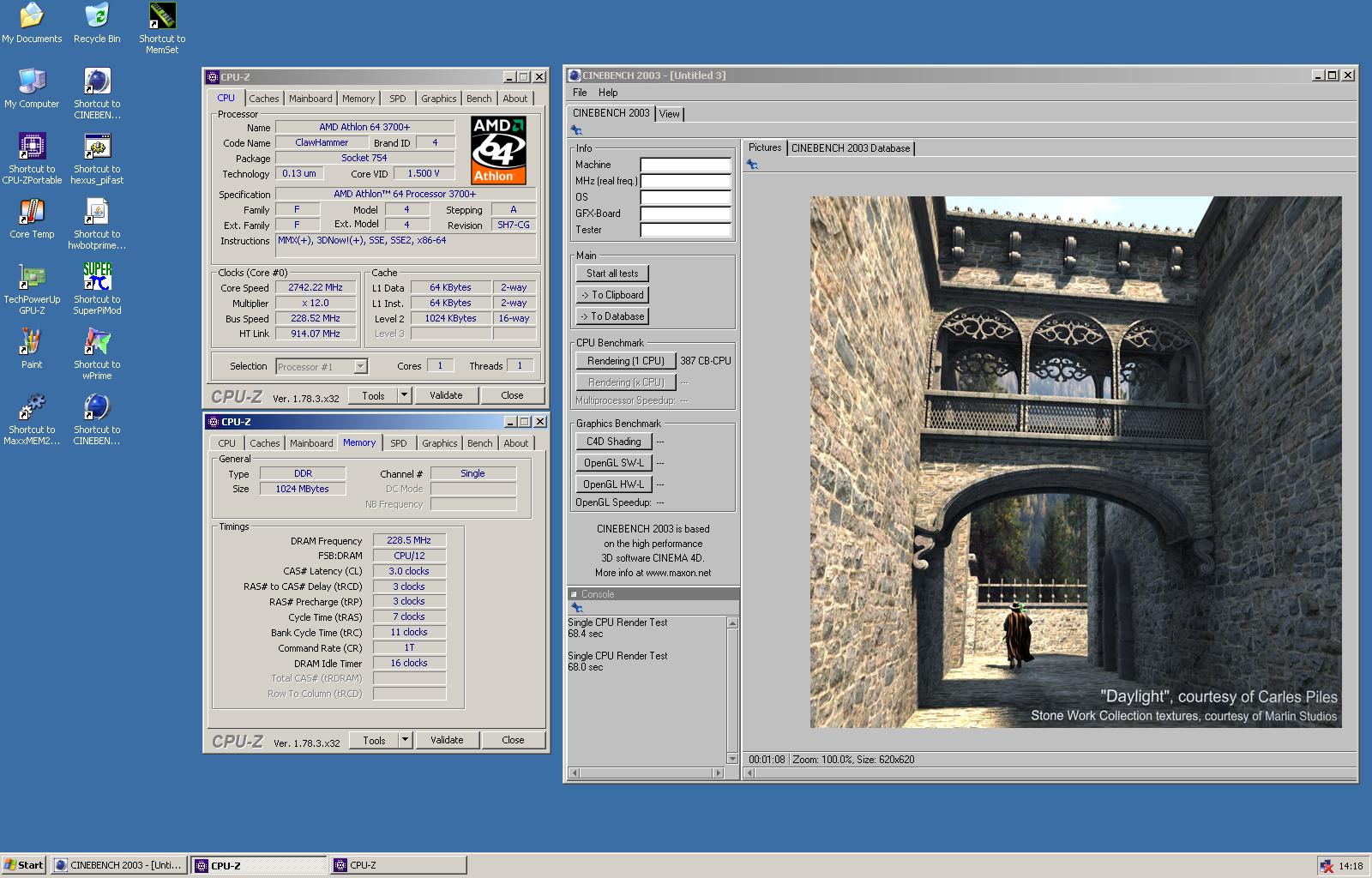
Task: Open My Documents desktop icon
Action: pyautogui.click(x=32, y=23)
